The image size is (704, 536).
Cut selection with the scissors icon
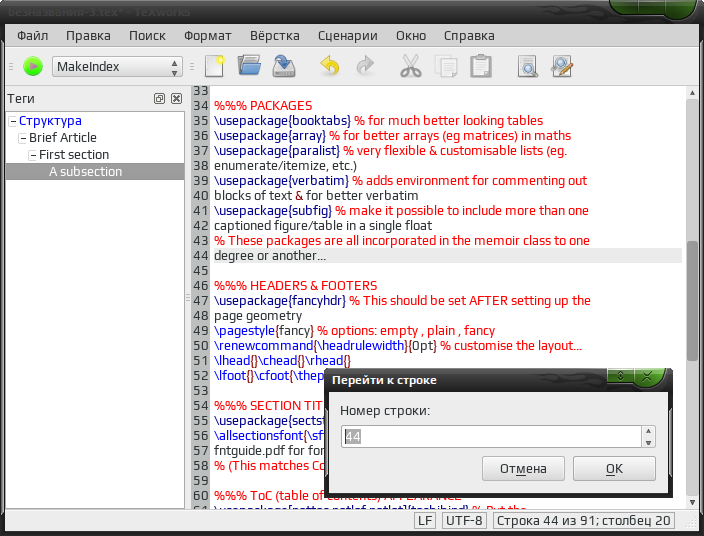coord(411,66)
